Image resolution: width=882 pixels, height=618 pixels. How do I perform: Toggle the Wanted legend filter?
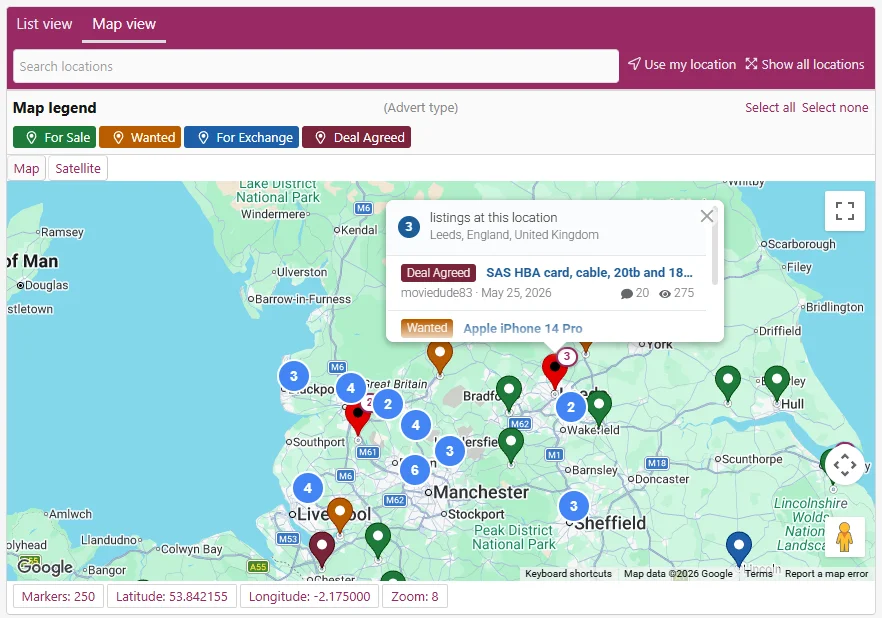pyautogui.click(x=140, y=137)
